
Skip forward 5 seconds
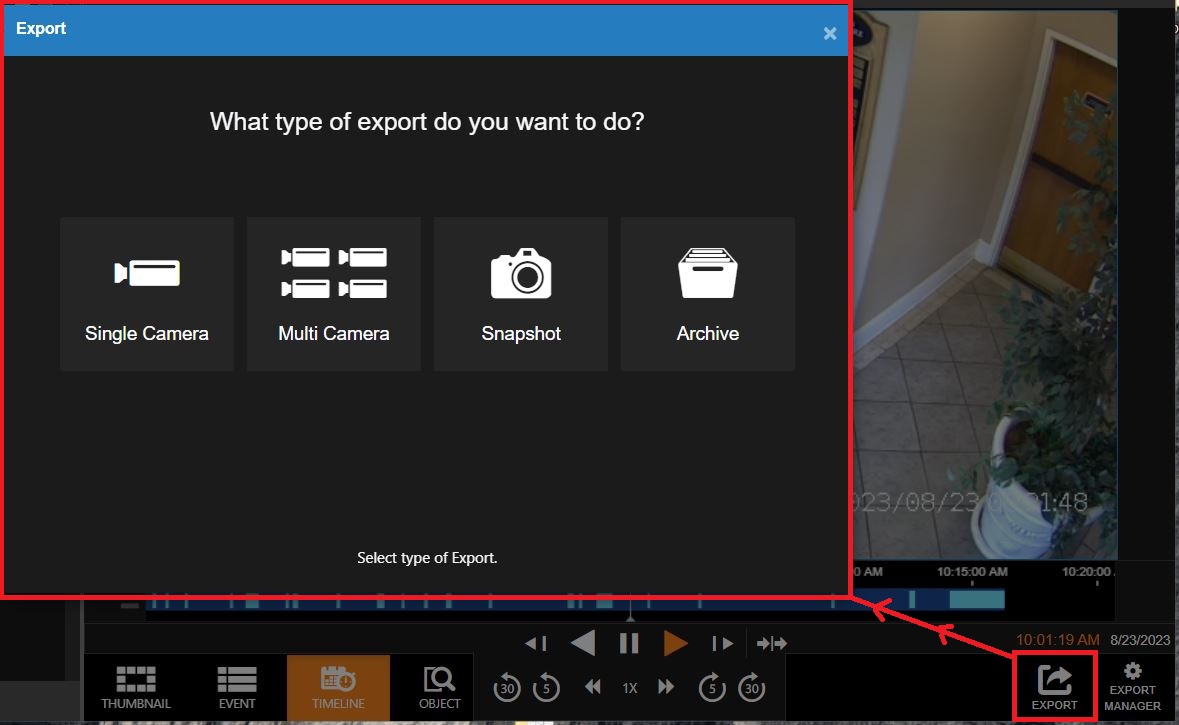(712, 687)
